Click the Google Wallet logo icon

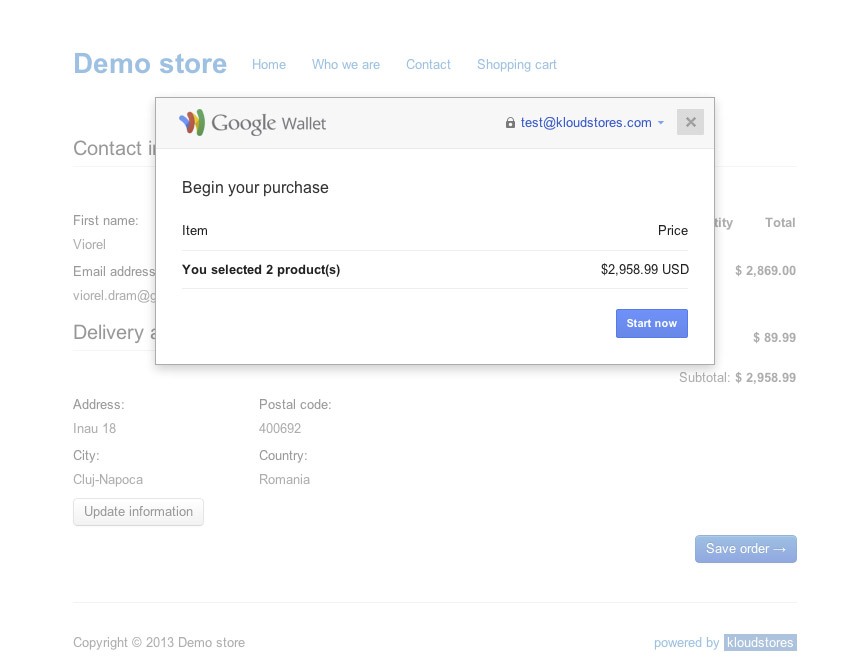coord(192,122)
